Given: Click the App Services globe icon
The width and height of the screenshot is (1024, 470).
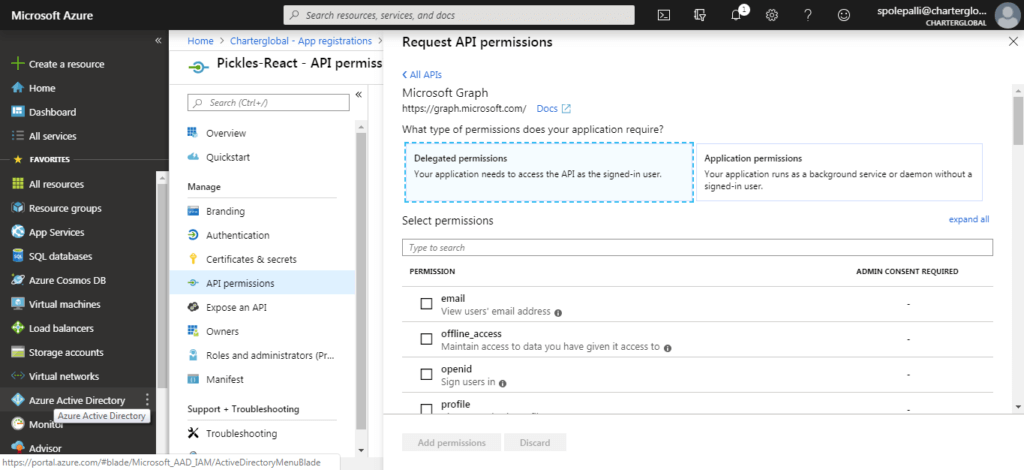Looking at the screenshot, I should [x=18, y=232].
